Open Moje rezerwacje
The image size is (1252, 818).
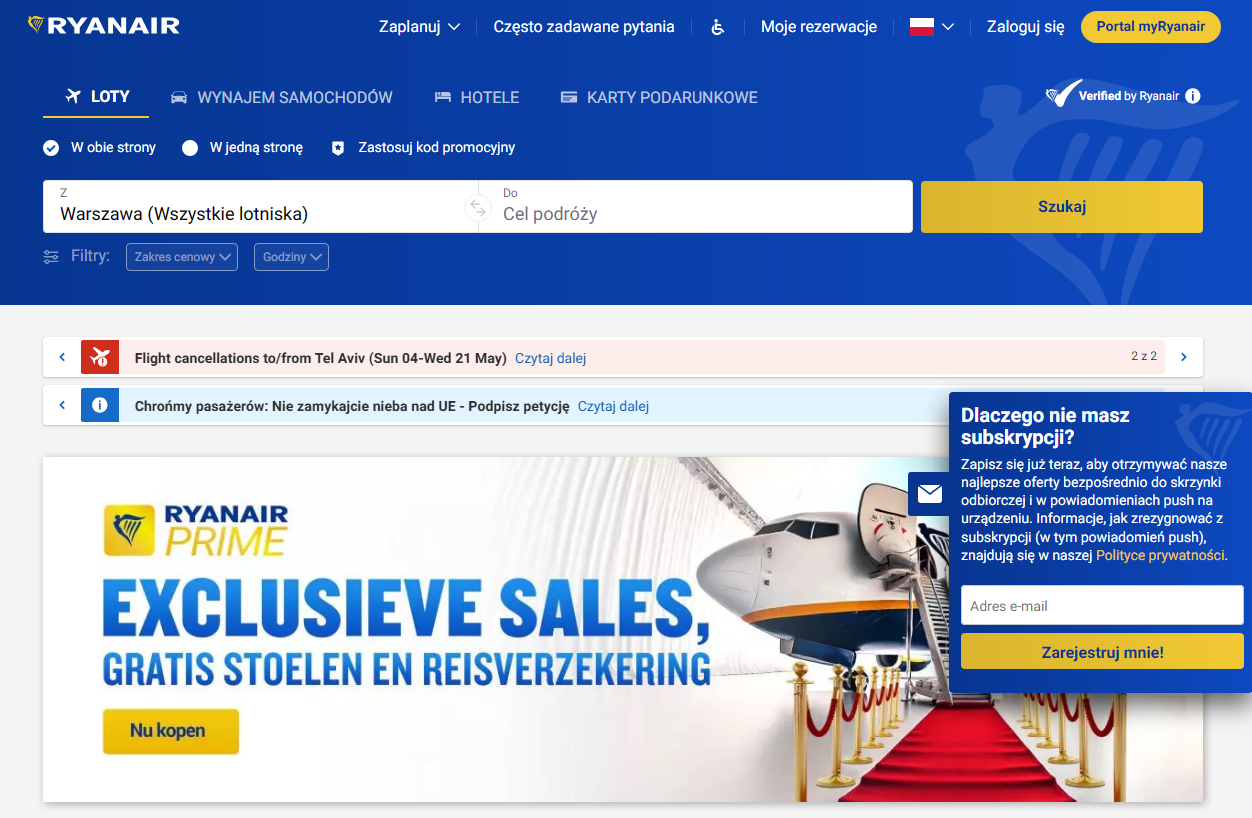[819, 27]
